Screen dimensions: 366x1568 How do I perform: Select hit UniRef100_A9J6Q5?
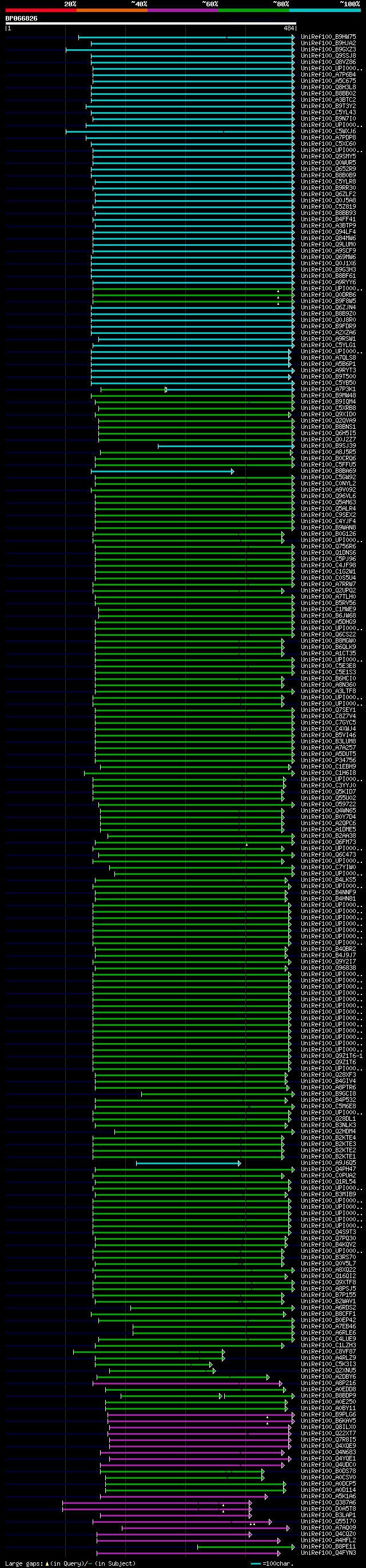pos(328,1163)
